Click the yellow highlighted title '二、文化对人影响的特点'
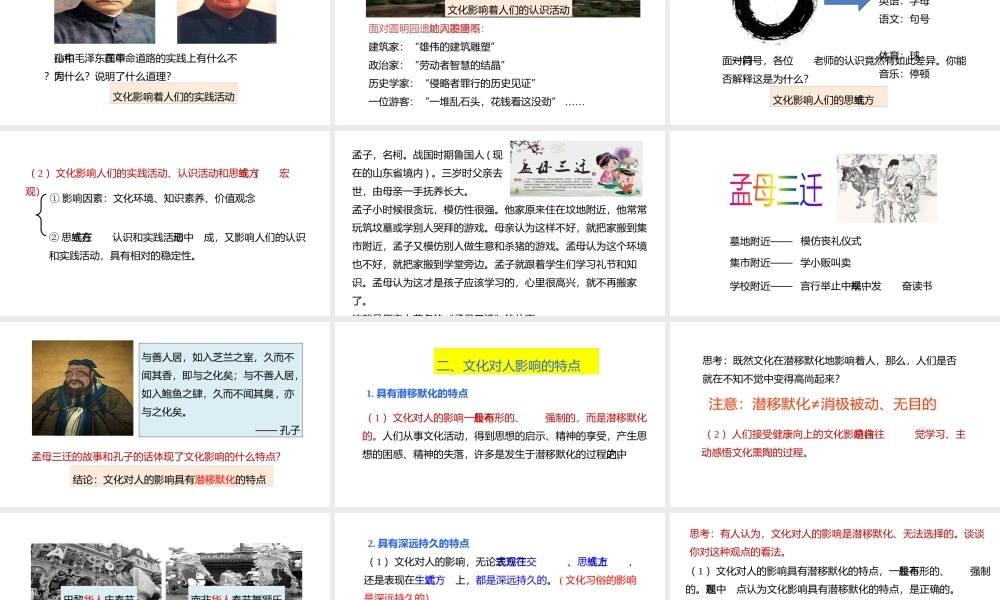This screenshot has width=1000, height=600. pos(517,362)
